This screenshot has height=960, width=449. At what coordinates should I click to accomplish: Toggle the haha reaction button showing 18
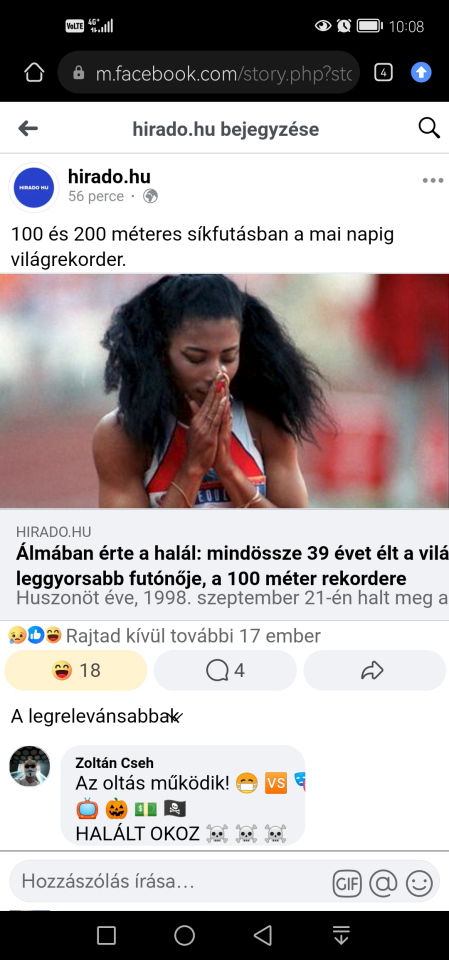(x=76, y=670)
